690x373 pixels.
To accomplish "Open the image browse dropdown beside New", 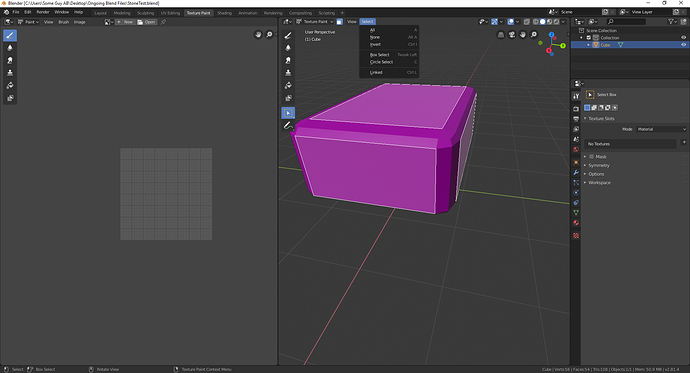I will click(108, 22).
